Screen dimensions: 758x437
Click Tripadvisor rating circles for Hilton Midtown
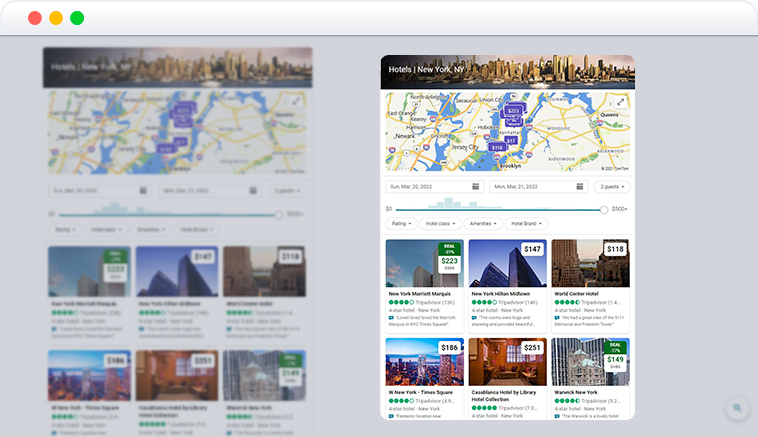(x=484, y=302)
